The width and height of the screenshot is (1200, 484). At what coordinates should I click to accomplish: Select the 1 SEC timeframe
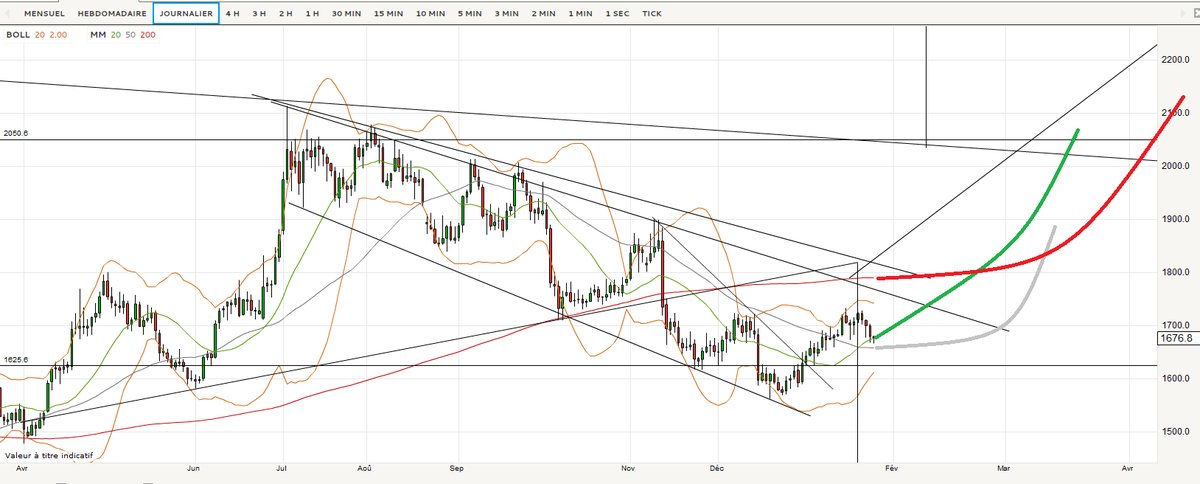[616, 14]
